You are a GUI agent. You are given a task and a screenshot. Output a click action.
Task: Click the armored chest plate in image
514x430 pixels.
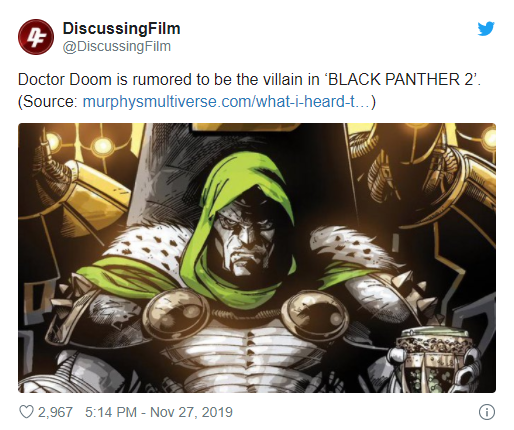[x=248, y=353]
